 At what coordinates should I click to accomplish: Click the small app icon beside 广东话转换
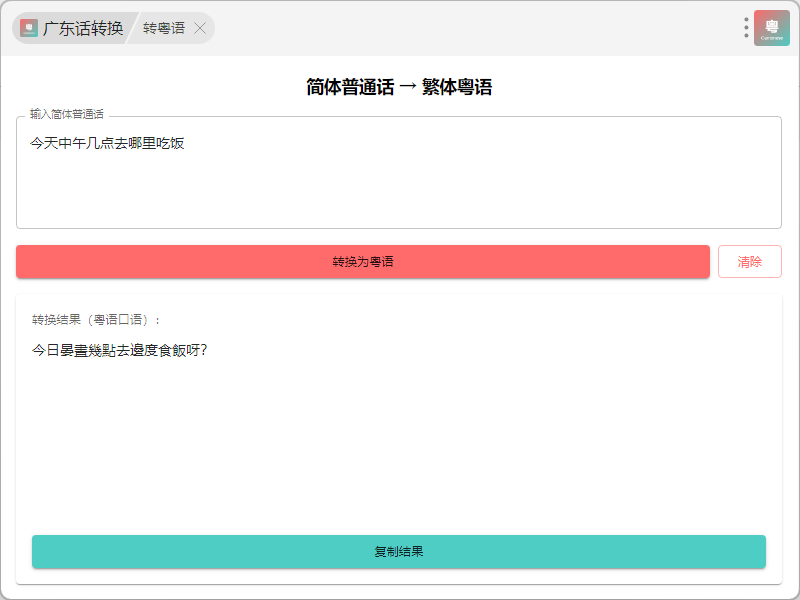click(28, 28)
